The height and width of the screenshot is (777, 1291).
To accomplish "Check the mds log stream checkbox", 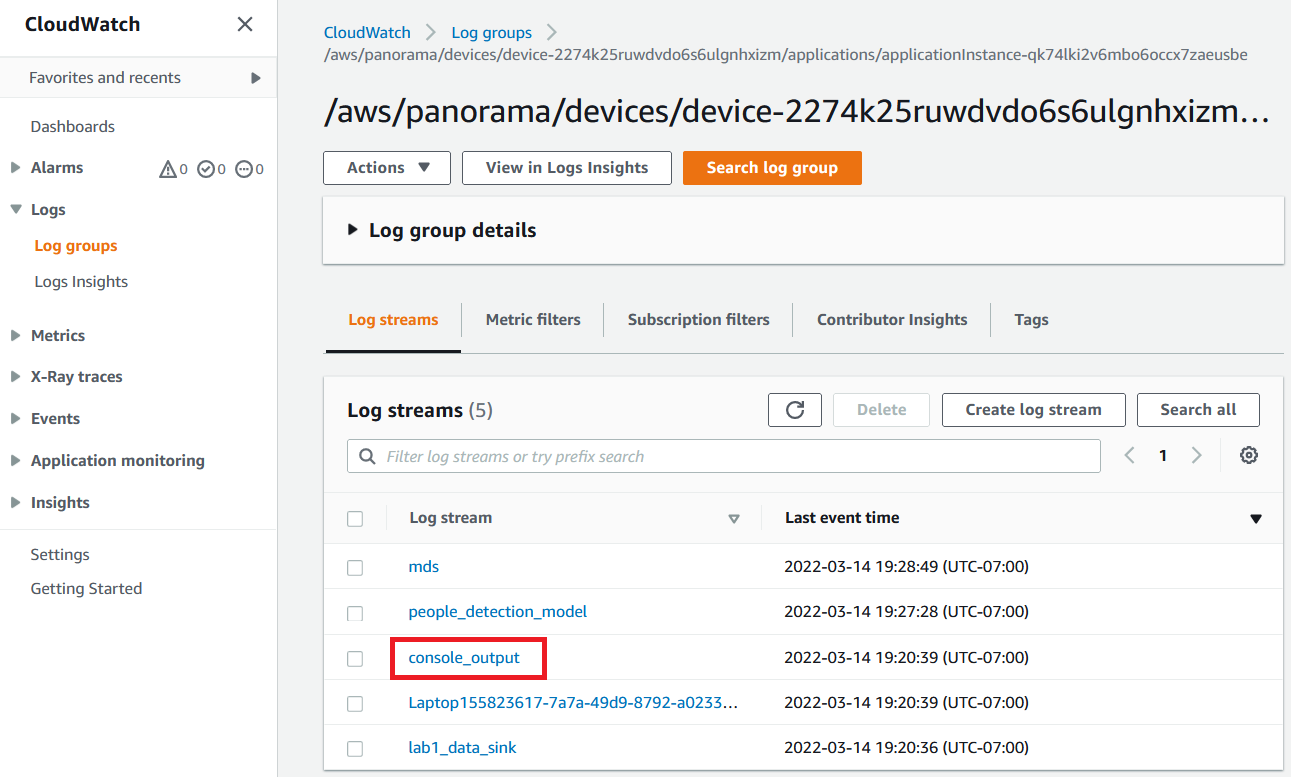I will 355,568.
